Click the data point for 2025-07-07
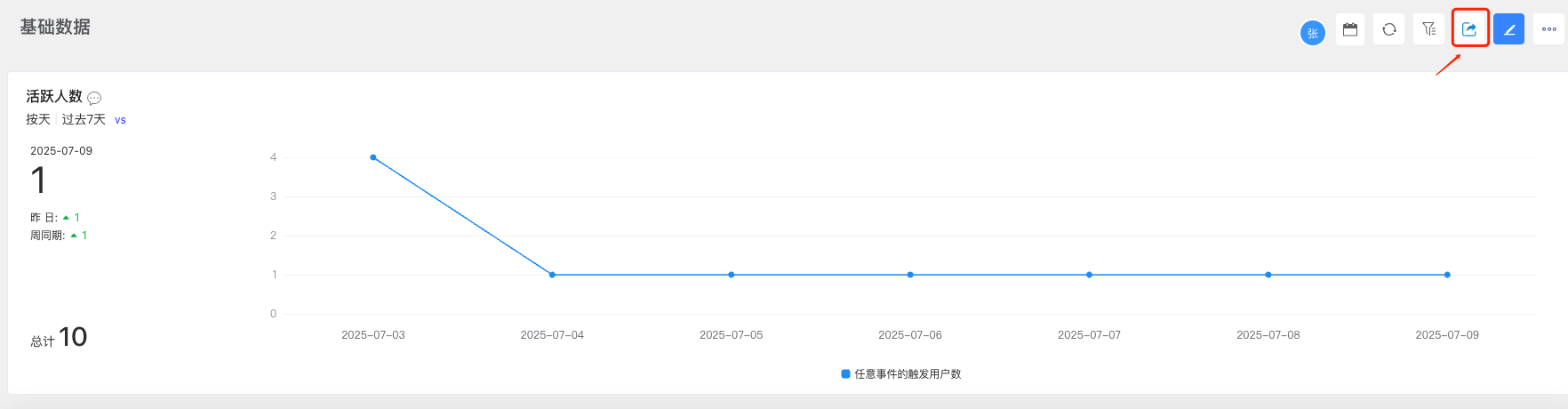The width and height of the screenshot is (1568, 409). click(x=1089, y=275)
